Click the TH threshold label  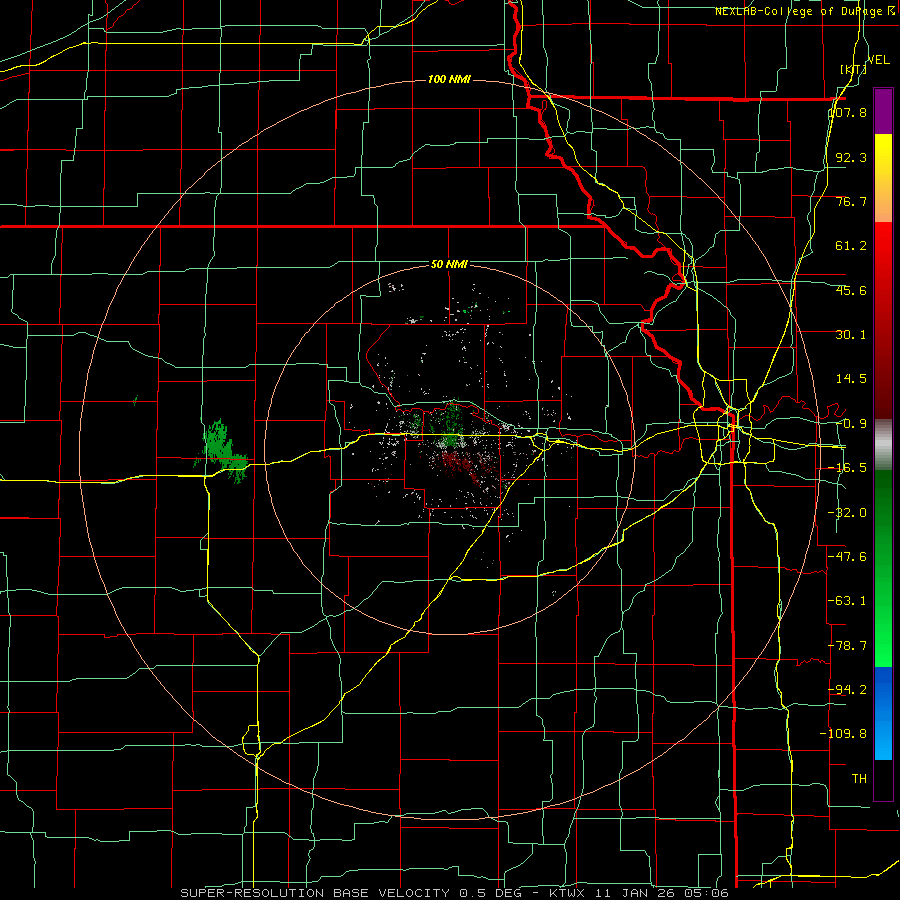point(859,778)
